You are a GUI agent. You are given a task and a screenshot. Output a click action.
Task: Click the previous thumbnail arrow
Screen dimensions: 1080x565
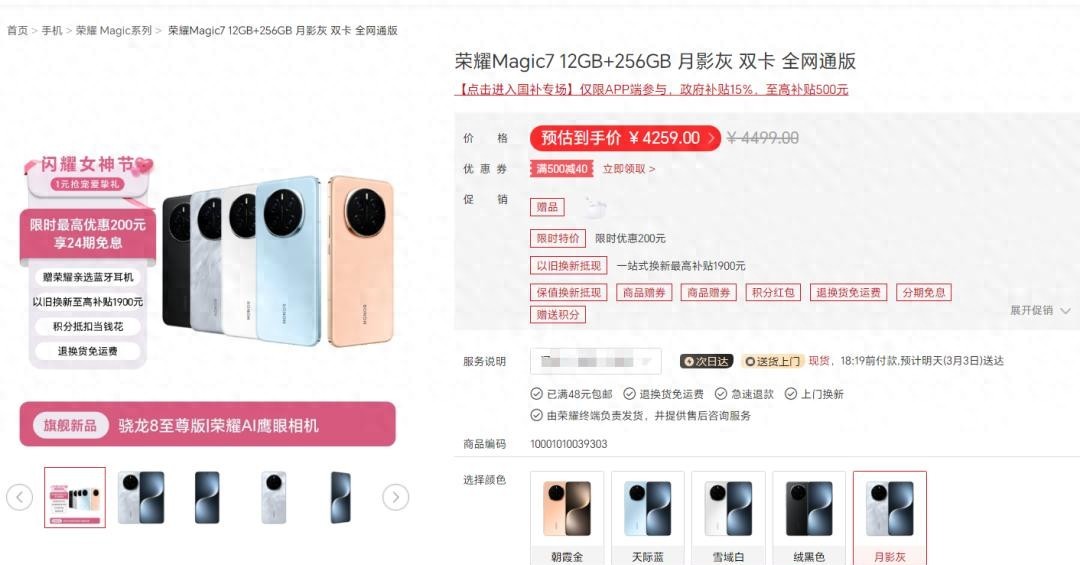pos(19,497)
